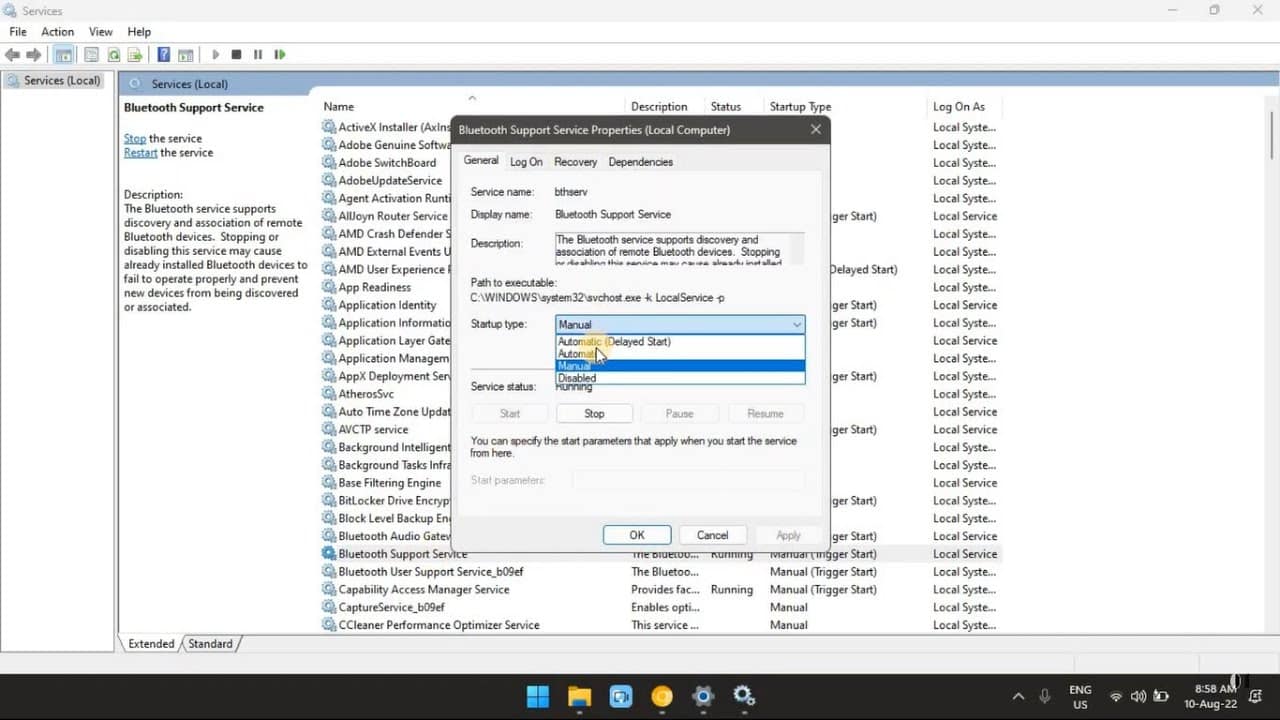Click the Restart Service icon in toolbar
The height and width of the screenshot is (720, 1280).
(x=280, y=54)
